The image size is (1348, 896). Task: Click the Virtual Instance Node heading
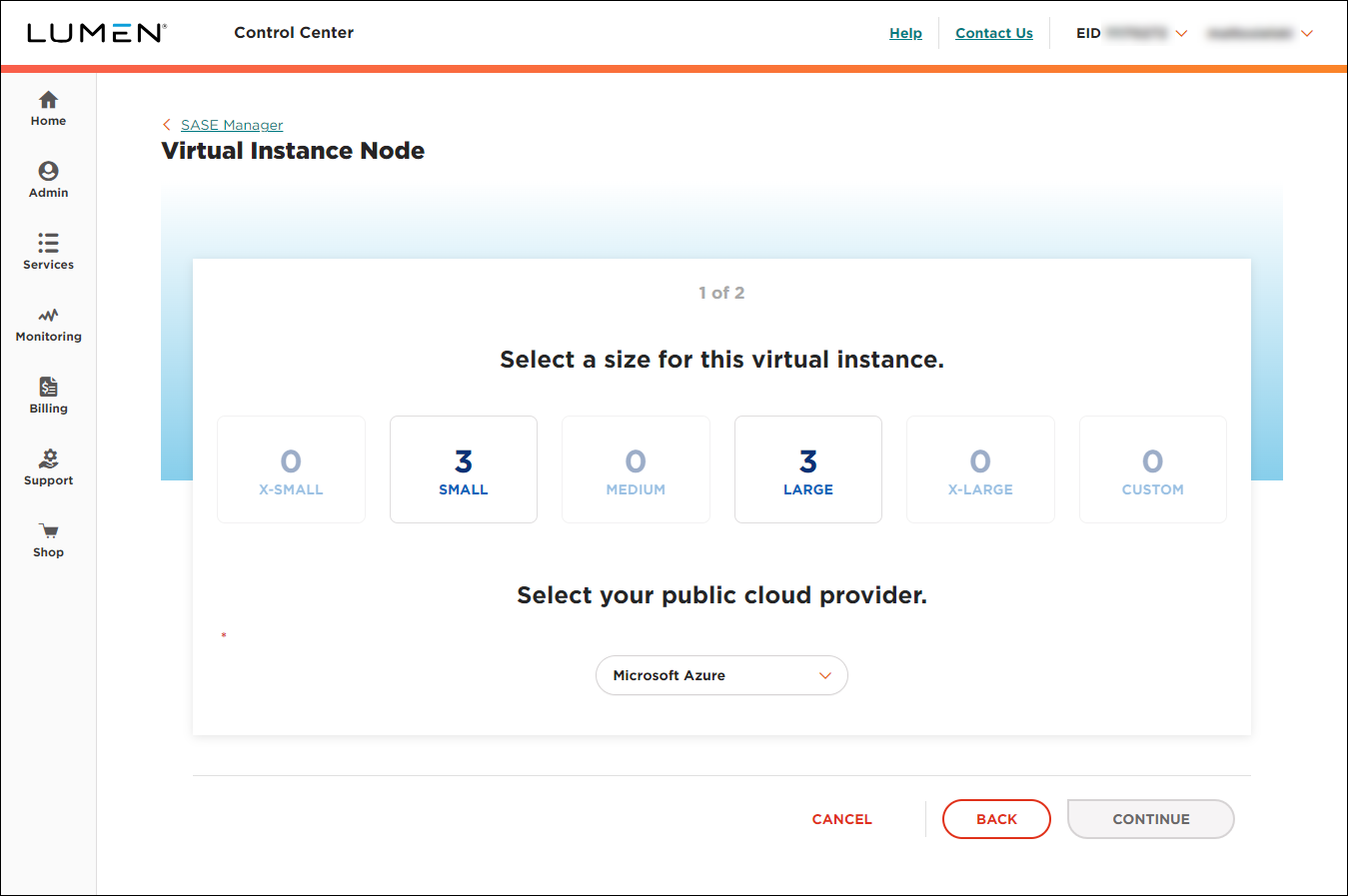point(293,151)
